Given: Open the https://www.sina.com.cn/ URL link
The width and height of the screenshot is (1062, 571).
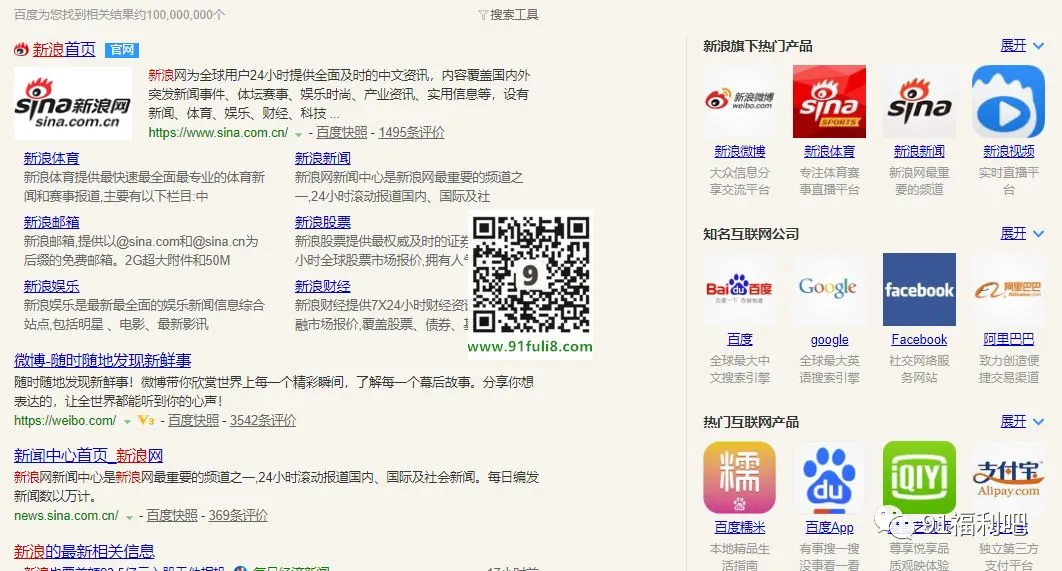Looking at the screenshot, I should point(218,133).
